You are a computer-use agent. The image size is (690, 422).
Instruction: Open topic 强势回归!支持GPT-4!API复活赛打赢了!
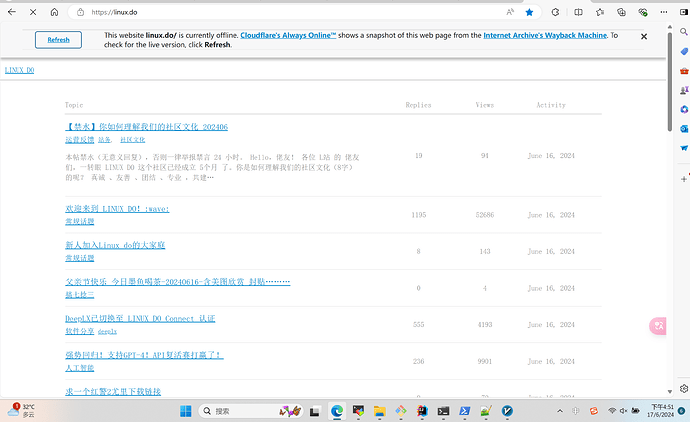[x=144, y=355]
